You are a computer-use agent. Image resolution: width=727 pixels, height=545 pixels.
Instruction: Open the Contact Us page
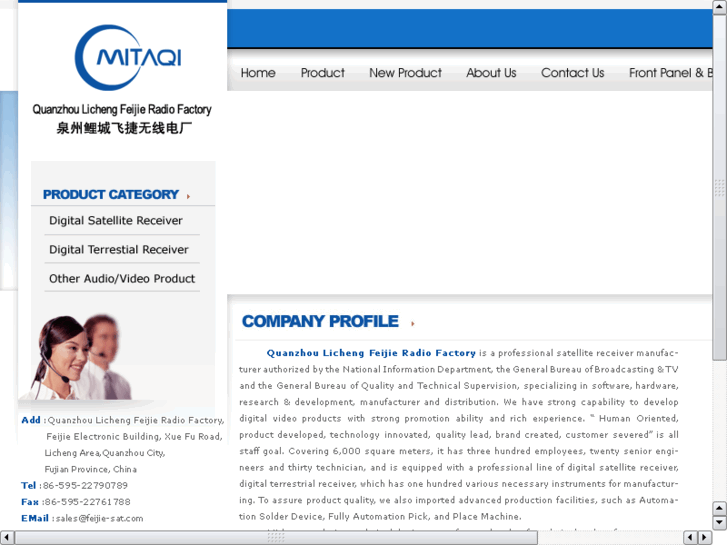(573, 73)
